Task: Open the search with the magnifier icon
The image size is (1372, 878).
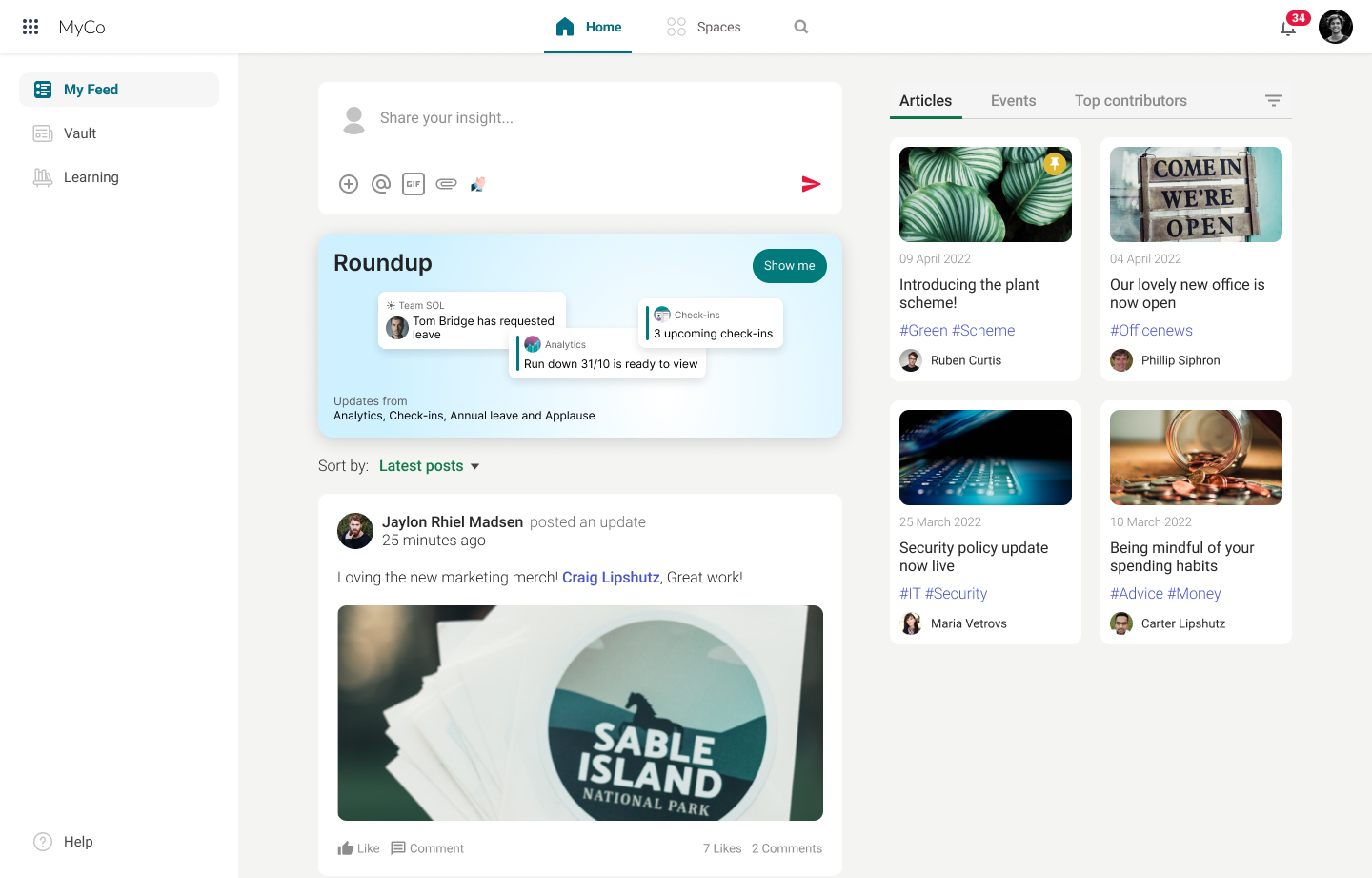Action: [x=800, y=27]
